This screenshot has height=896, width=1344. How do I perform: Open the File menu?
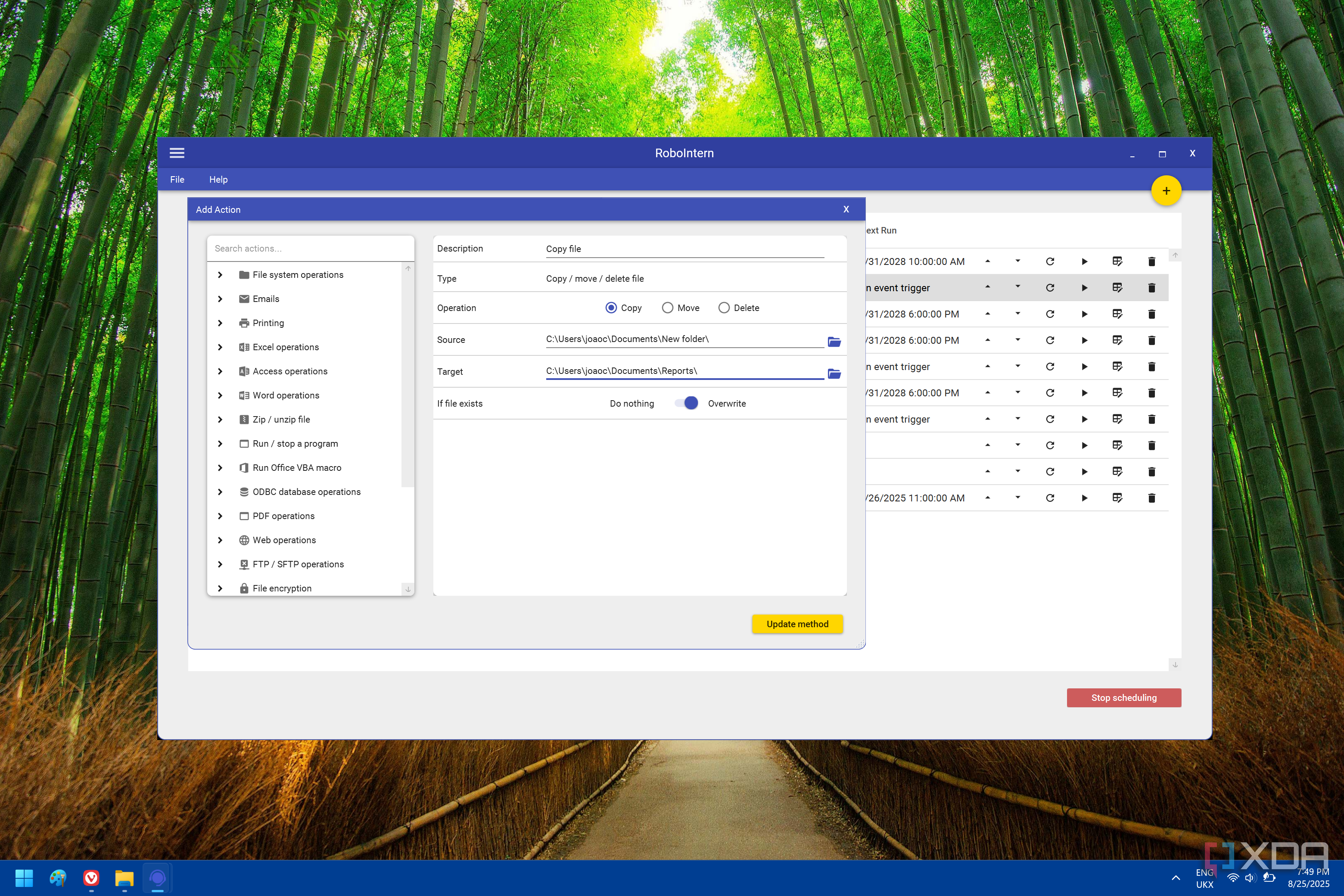pos(177,180)
